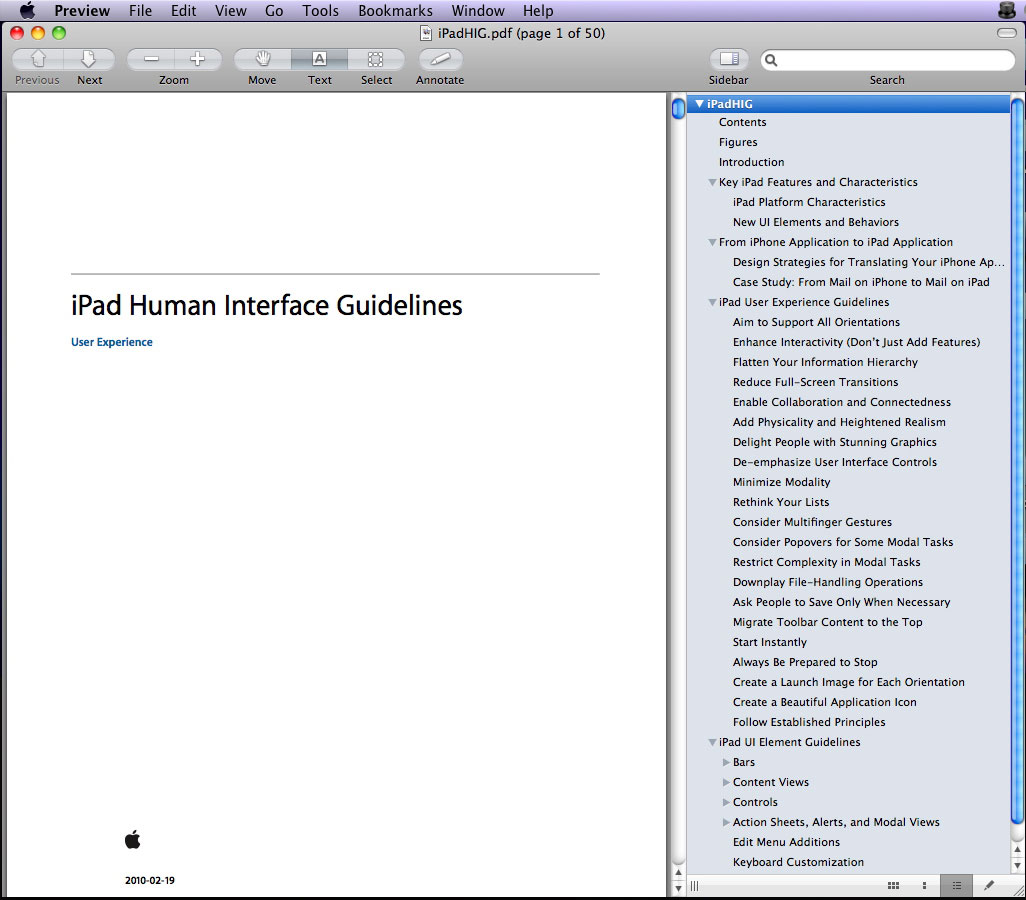Activate the Text selection tool
The height and width of the screenshot is (900, 1026).
[x=319, y=60]
